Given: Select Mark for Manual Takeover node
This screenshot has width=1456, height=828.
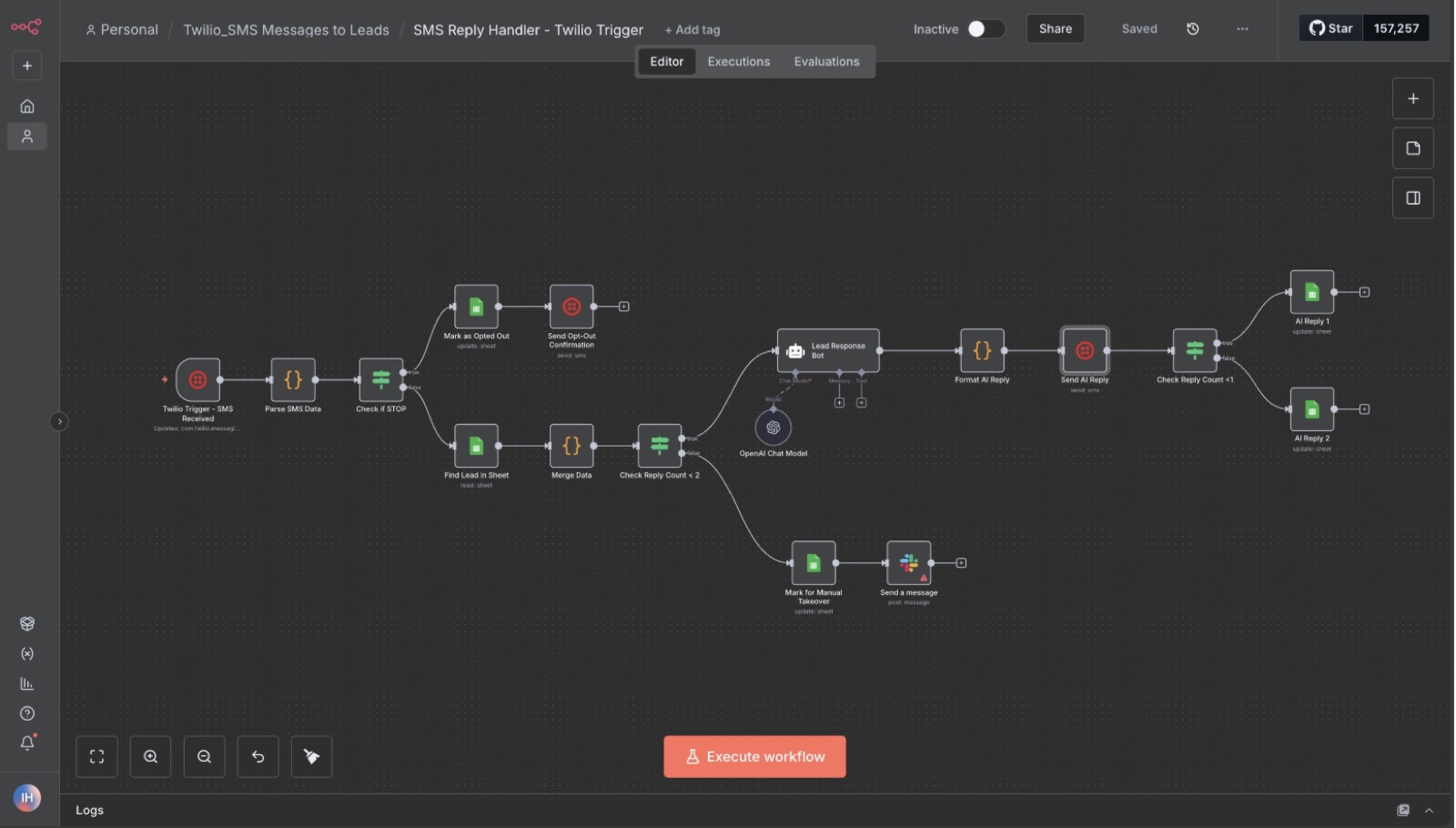Looking at the screenshot, I should [814, 563].
